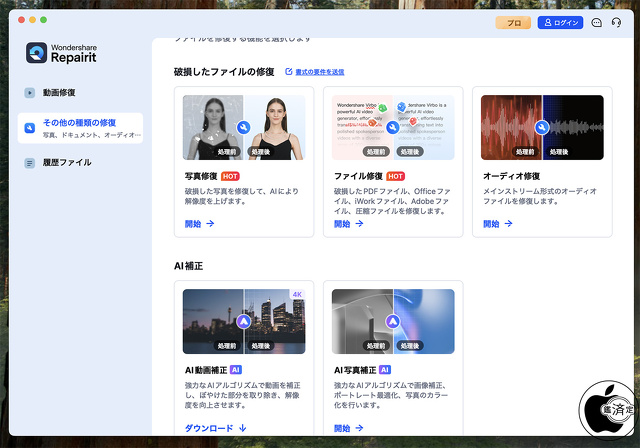Click the wrench badge on 写真修復 thumbnail

[244, 127]
